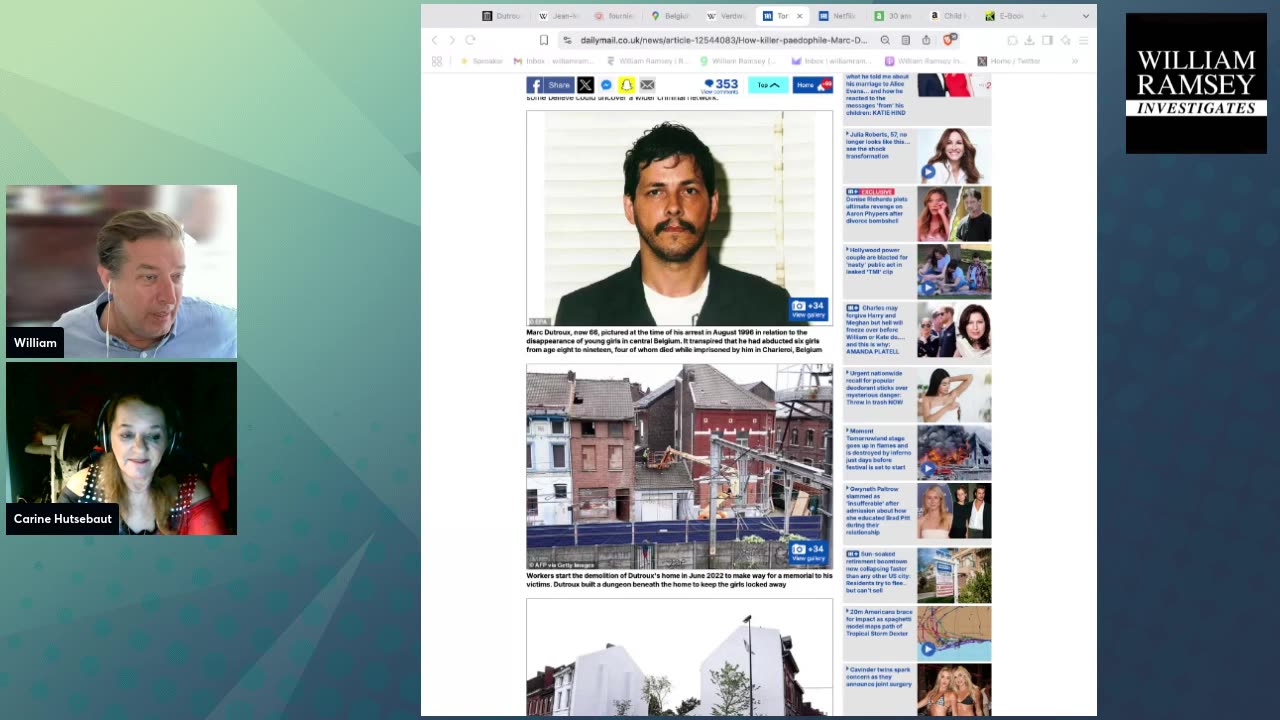The image size is (1280, 720).
Task: Bookmark this page with the bookmark icon
Action: (544, 40)
